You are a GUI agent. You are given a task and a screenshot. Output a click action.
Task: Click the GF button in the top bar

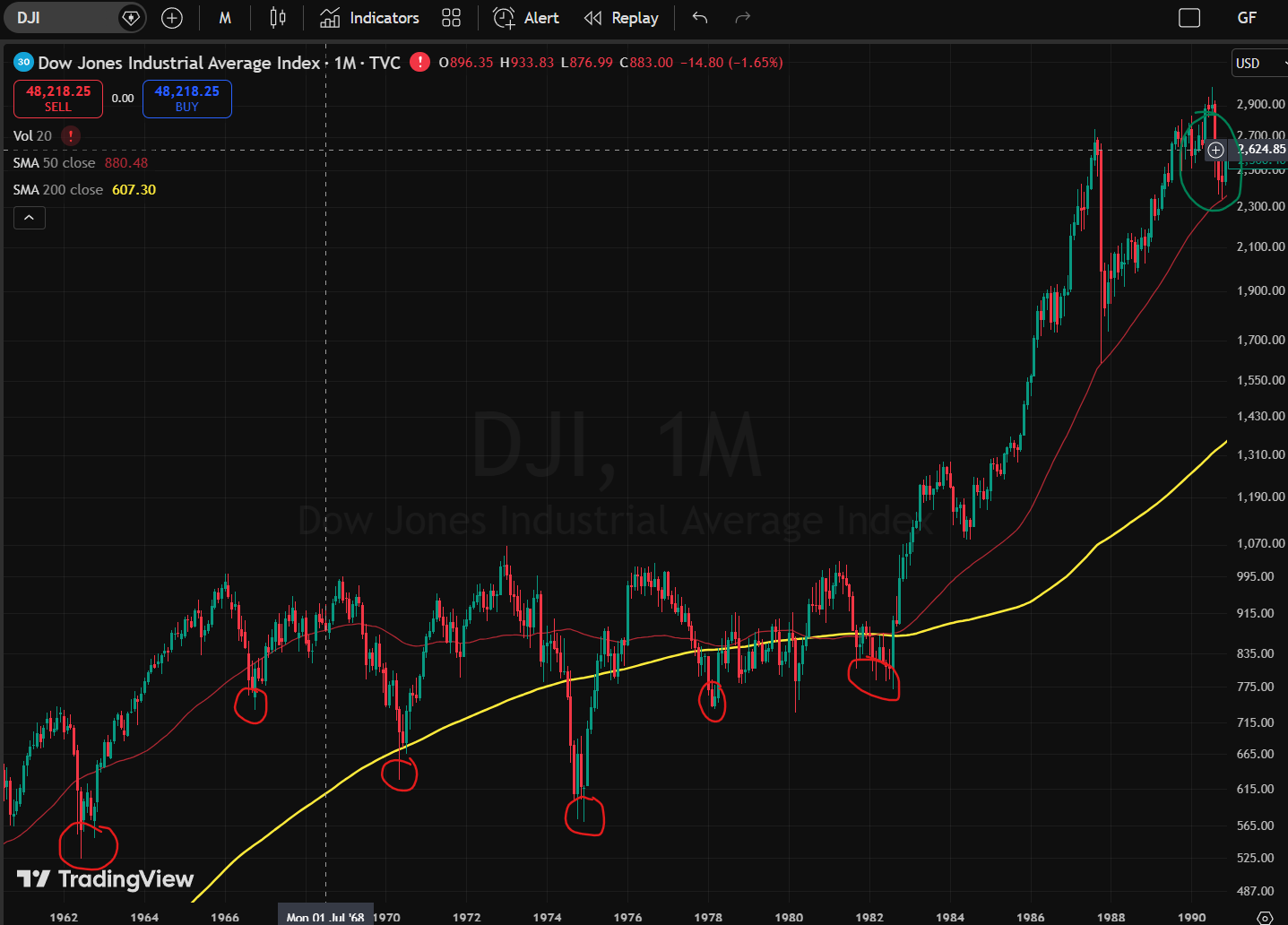pyautogui.click(x=1247, y=18)
